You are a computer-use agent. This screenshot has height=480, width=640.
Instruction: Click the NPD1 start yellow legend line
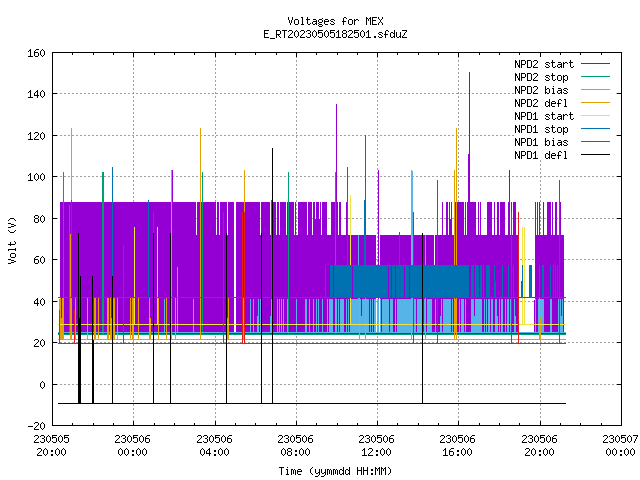[595, 116]
